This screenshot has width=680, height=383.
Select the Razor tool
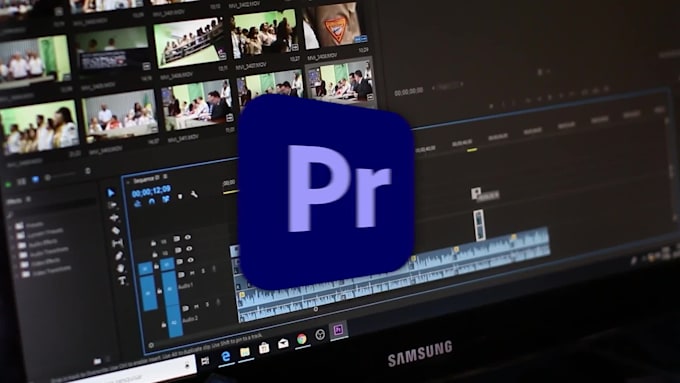click(115, 230)
